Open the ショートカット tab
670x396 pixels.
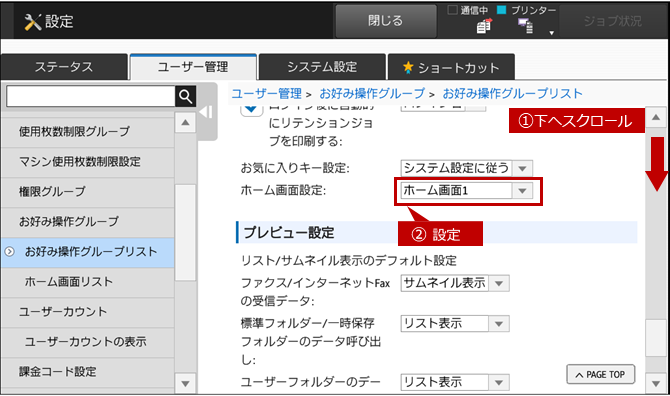[x=451, y=67]
